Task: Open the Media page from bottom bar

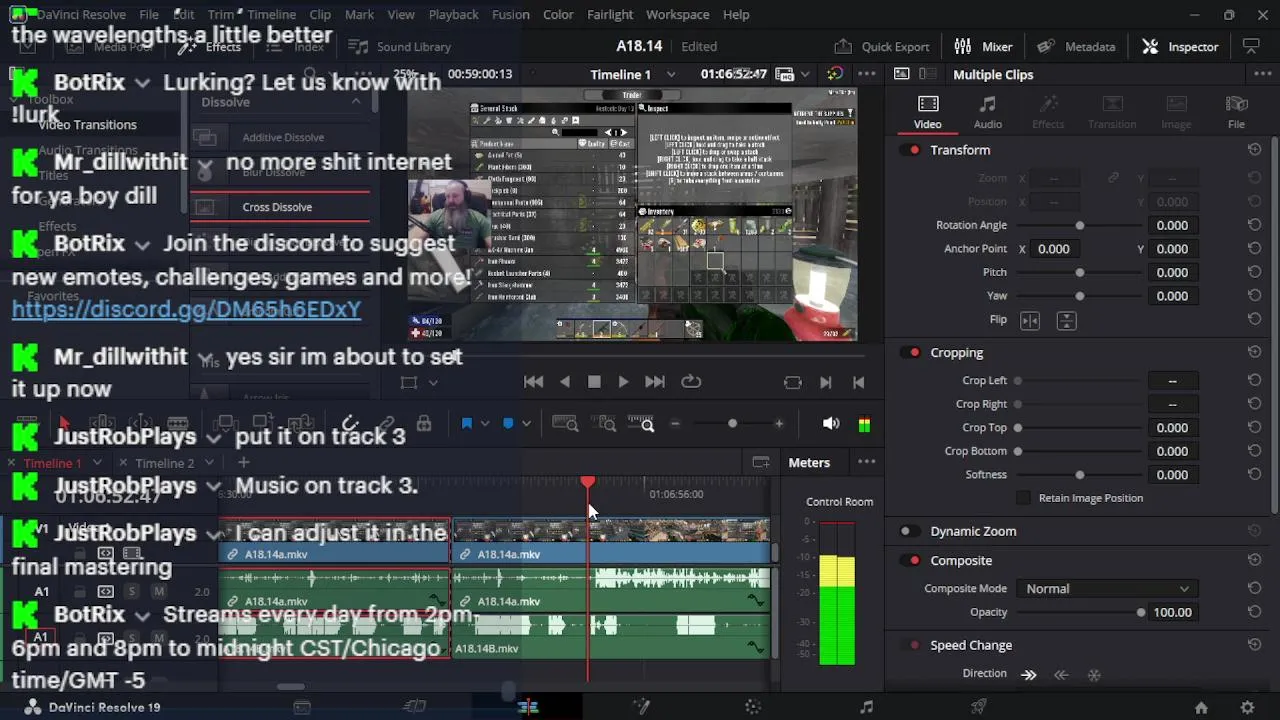Action: pos(302,707)
